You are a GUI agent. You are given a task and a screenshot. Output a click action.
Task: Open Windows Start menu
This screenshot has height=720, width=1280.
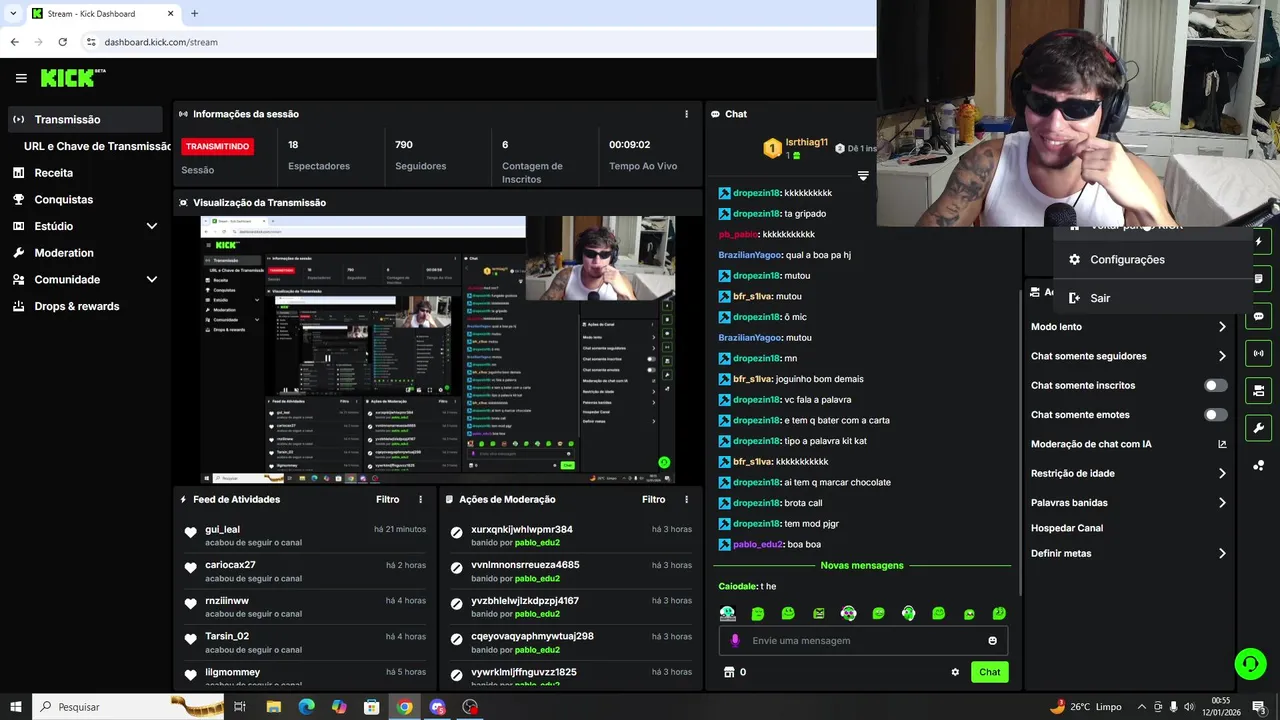click(x=16, y=707)
